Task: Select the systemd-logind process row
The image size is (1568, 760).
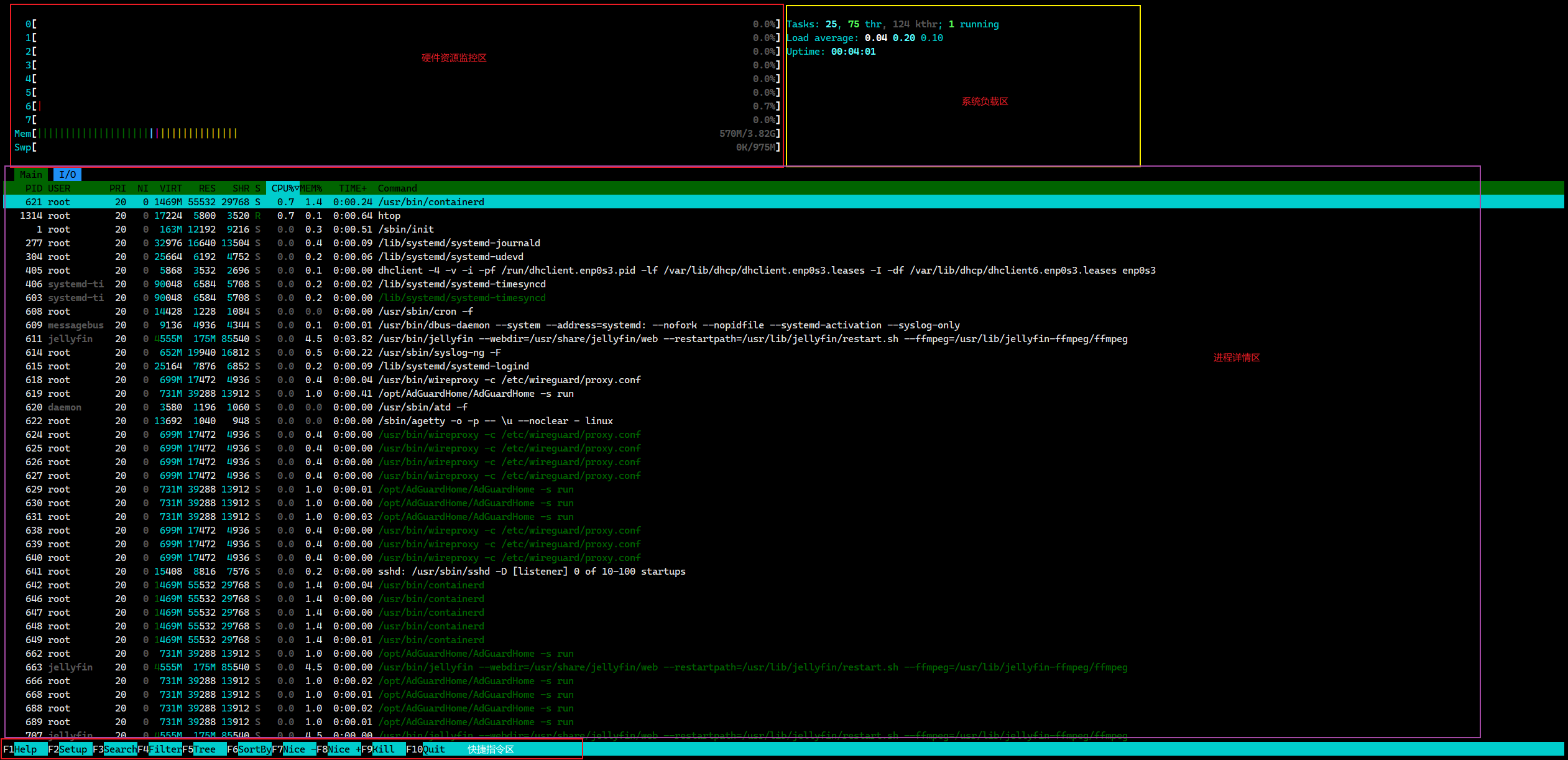Action: (783, 366)
